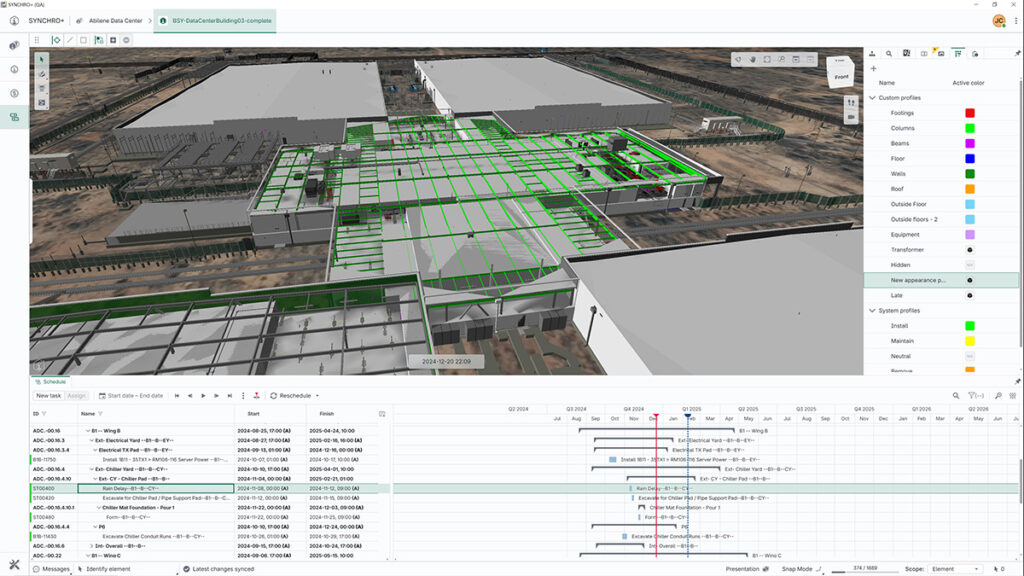Click the New task button

pos(48,396)
